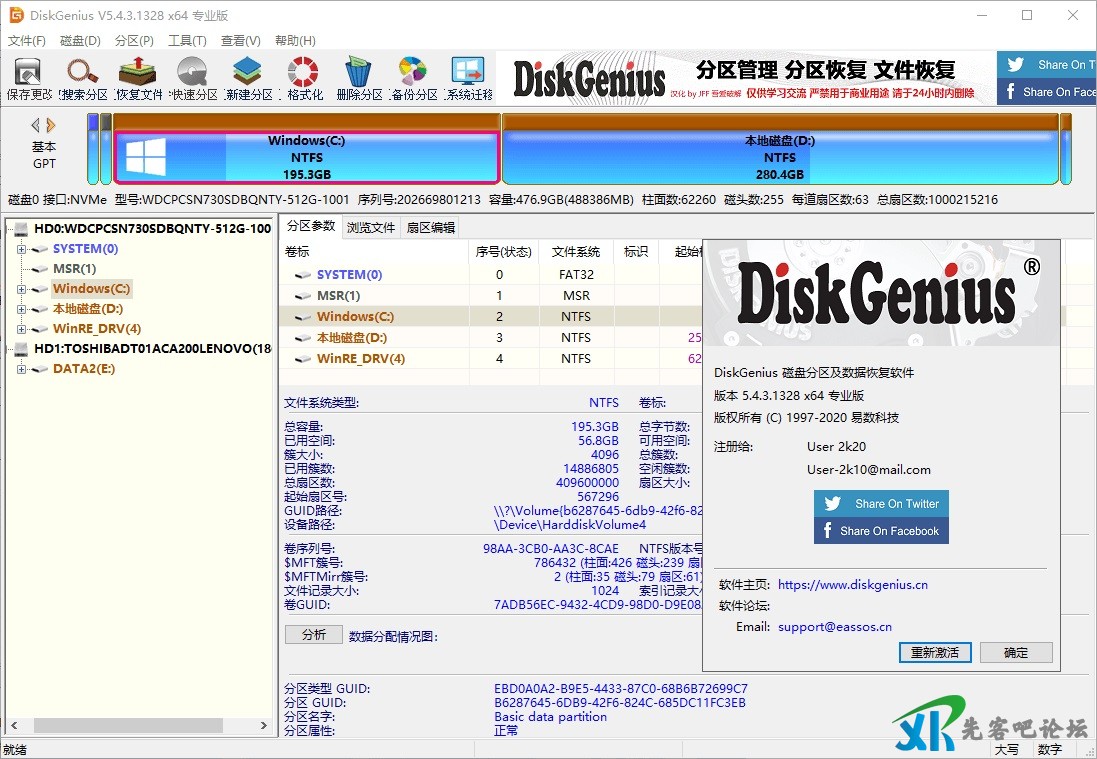1097x759 pixels.
Task: Expand the SYSTEM(0) tree node
Action: click(22, 249)
